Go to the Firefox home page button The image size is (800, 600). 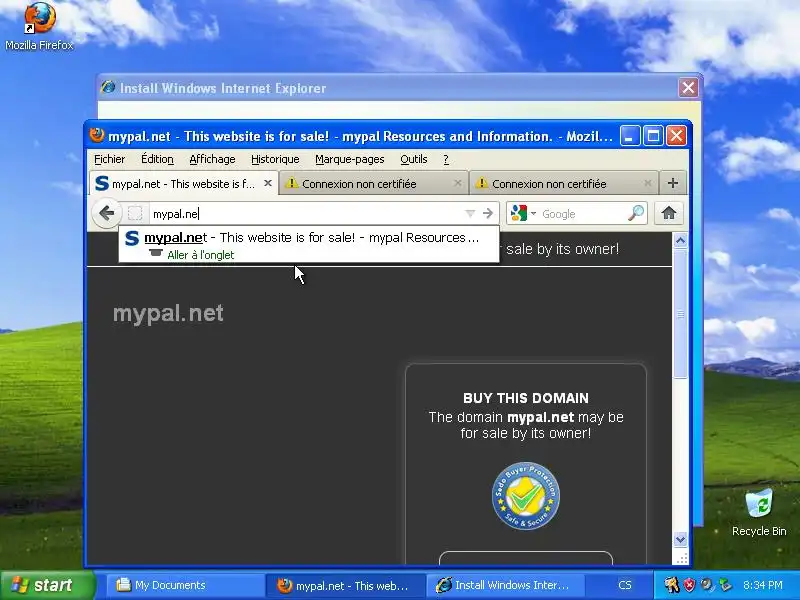pos(669,213)
